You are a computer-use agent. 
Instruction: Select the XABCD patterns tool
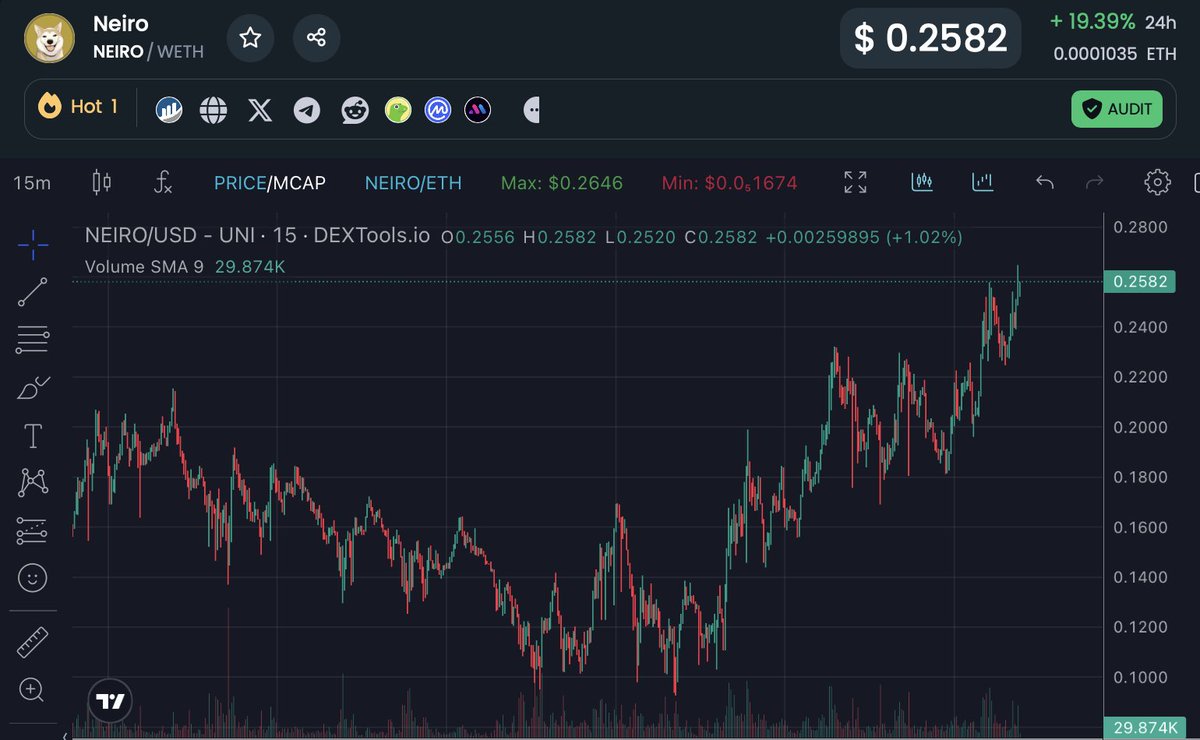(x=33, y=483)
